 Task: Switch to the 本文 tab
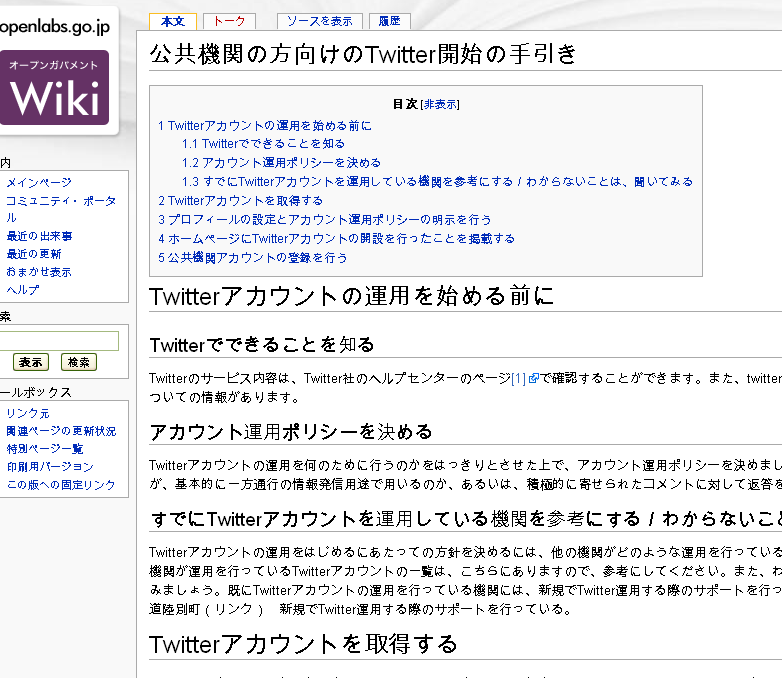coord(173,21)
